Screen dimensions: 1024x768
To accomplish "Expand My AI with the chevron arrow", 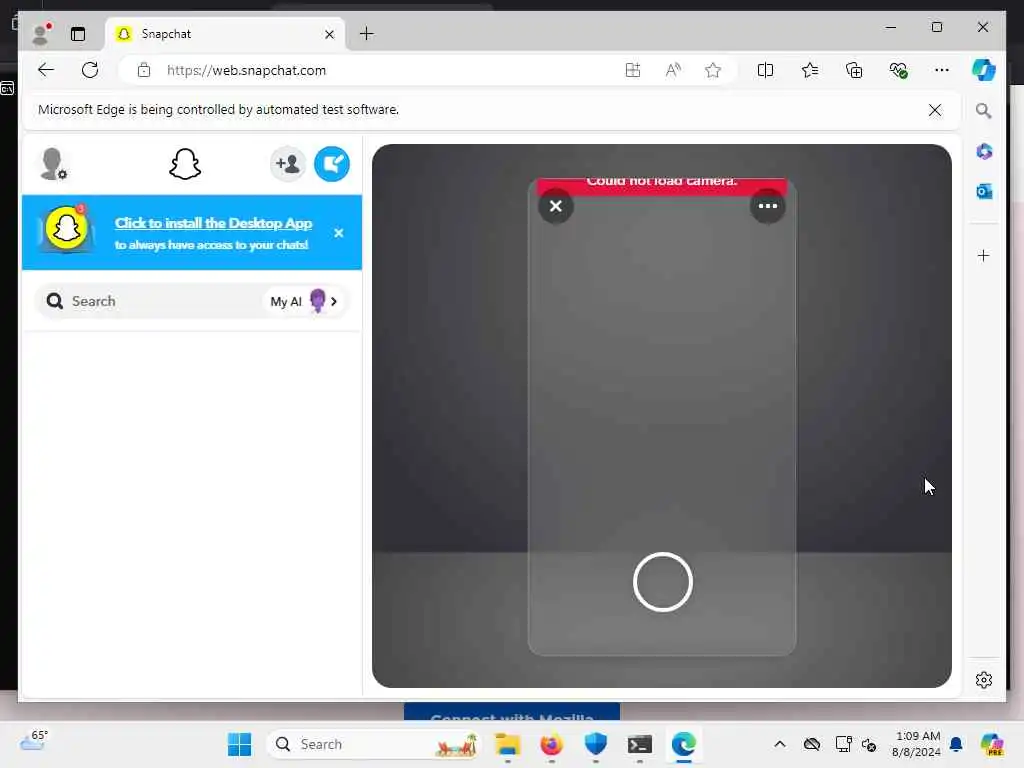I will [334, 301].
